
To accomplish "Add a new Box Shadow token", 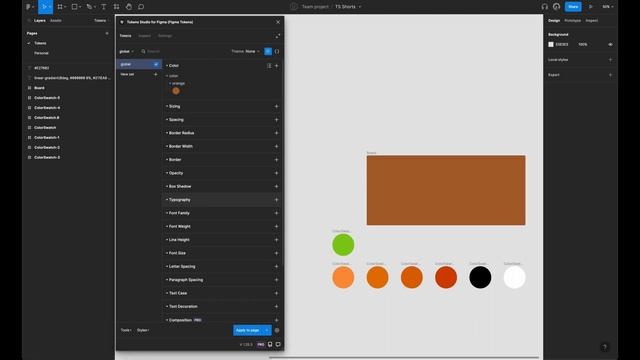I will [x=276, y=187].
